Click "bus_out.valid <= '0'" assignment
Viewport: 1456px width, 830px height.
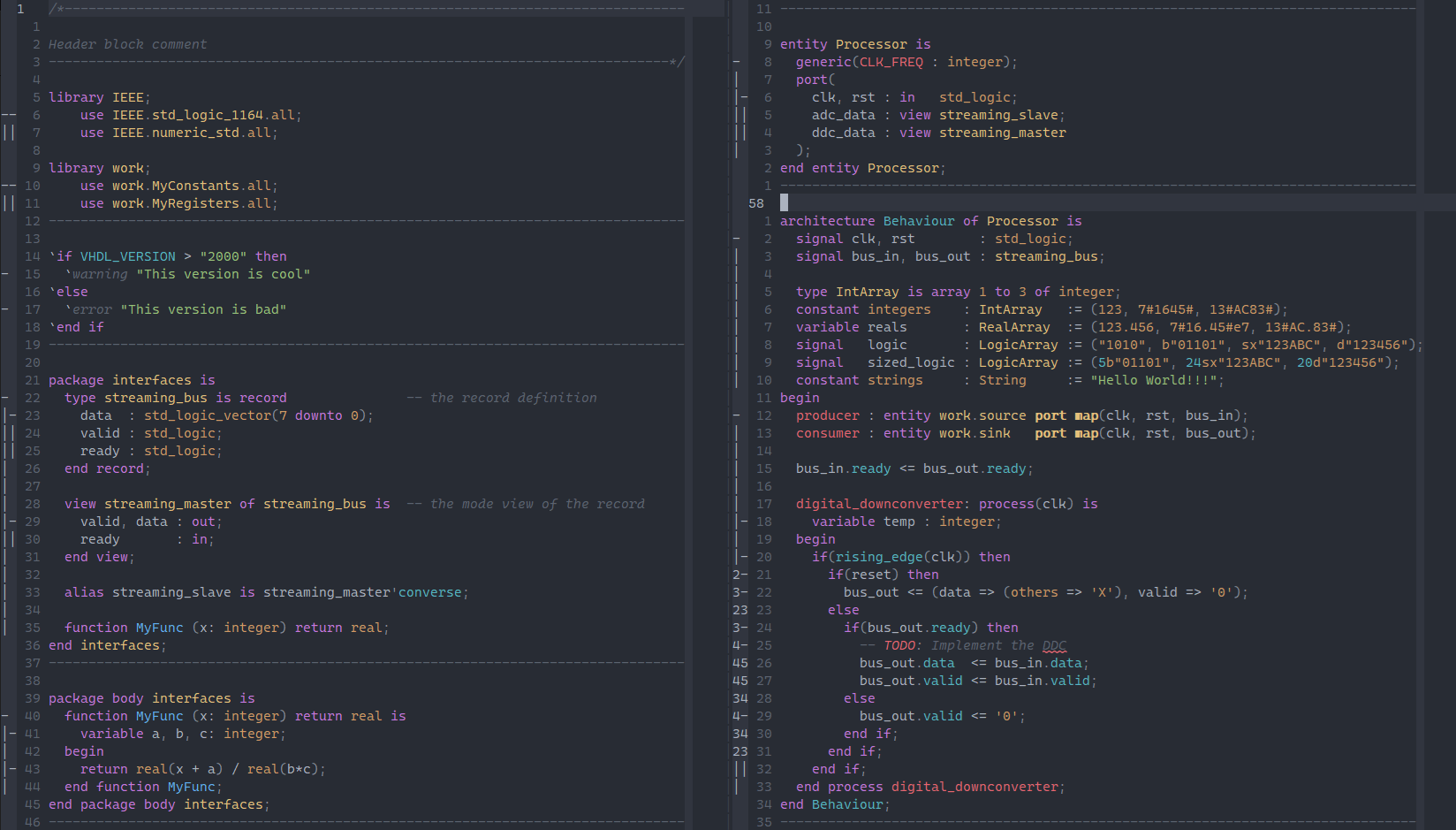coord(943,716)
